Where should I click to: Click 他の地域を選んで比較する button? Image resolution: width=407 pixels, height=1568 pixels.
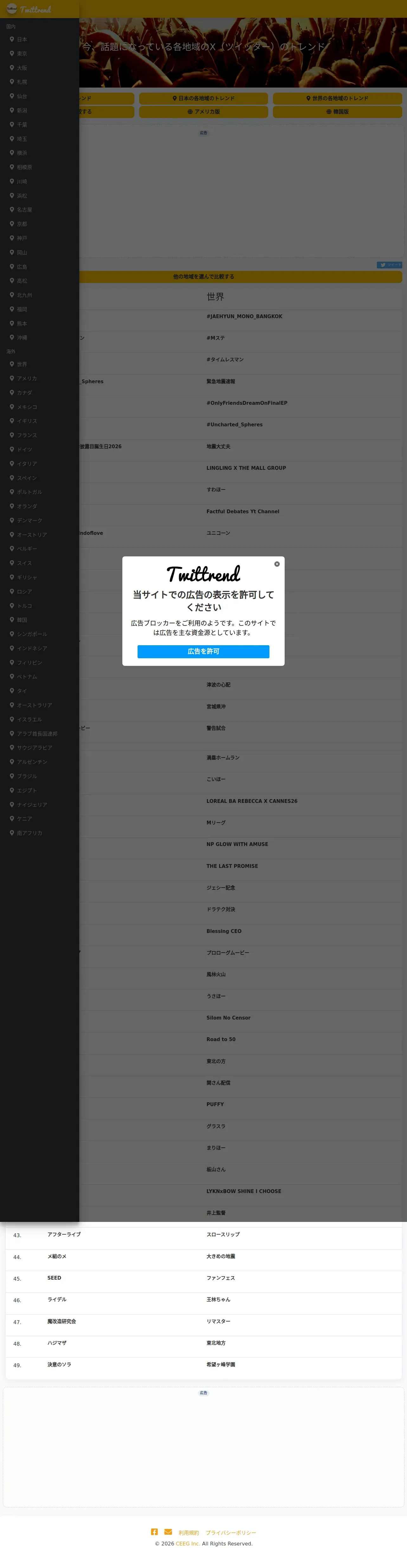tap(203, 276)
